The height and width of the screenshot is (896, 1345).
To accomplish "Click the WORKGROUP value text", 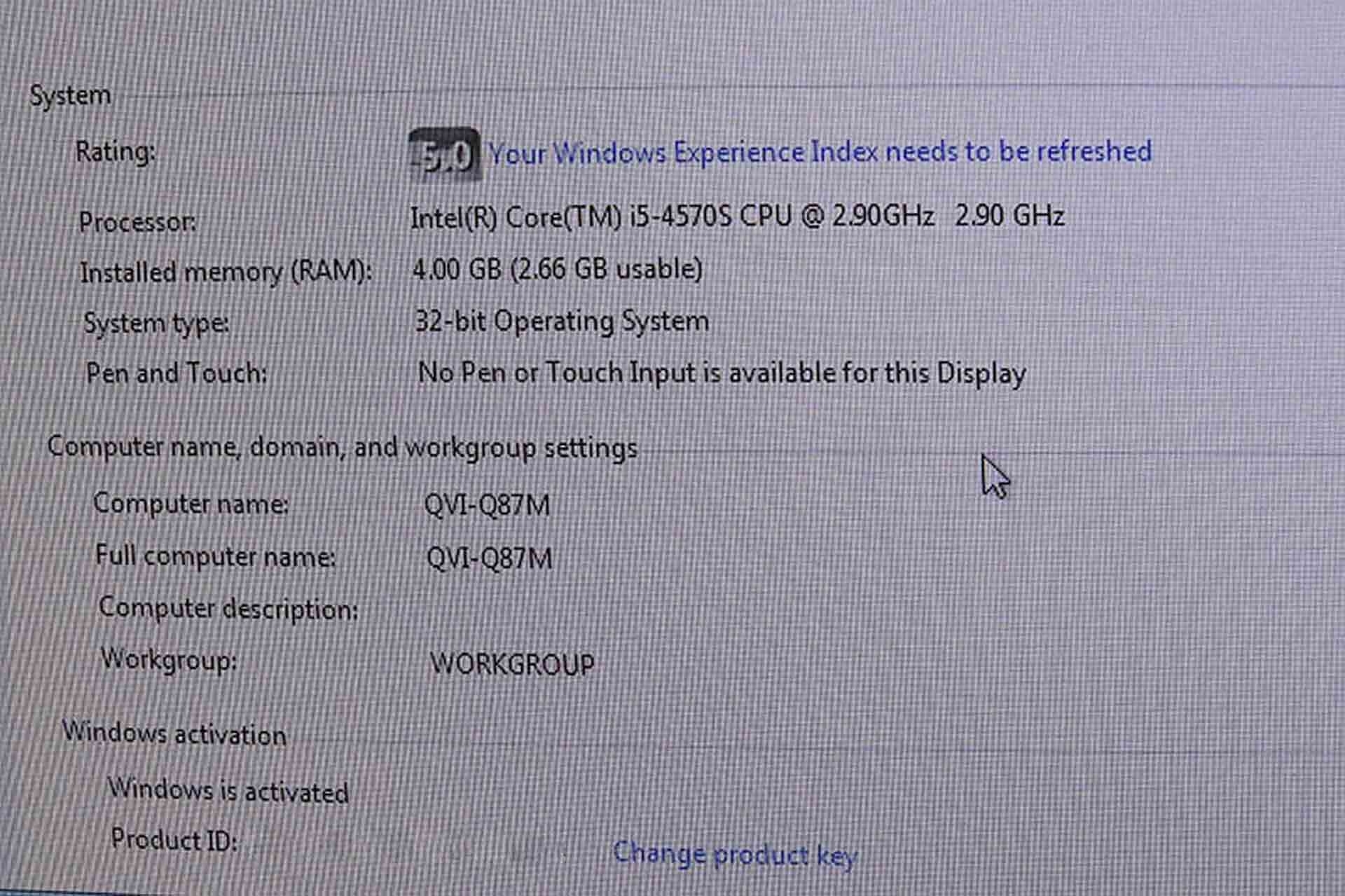I will point(512,664).
